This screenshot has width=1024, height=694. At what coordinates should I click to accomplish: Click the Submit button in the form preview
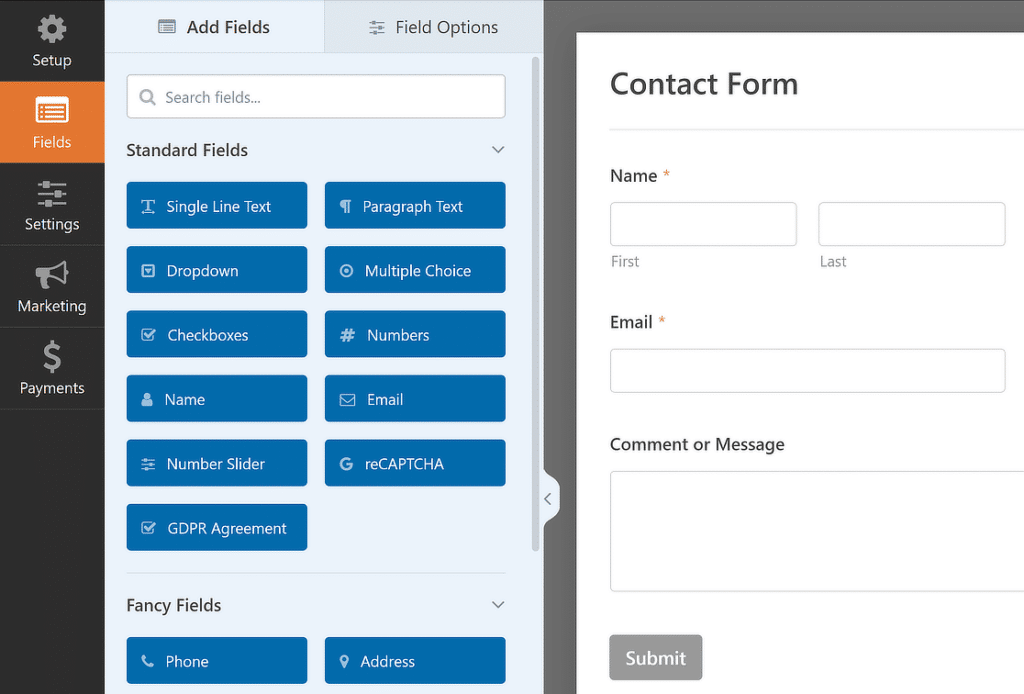click(655, 657)
